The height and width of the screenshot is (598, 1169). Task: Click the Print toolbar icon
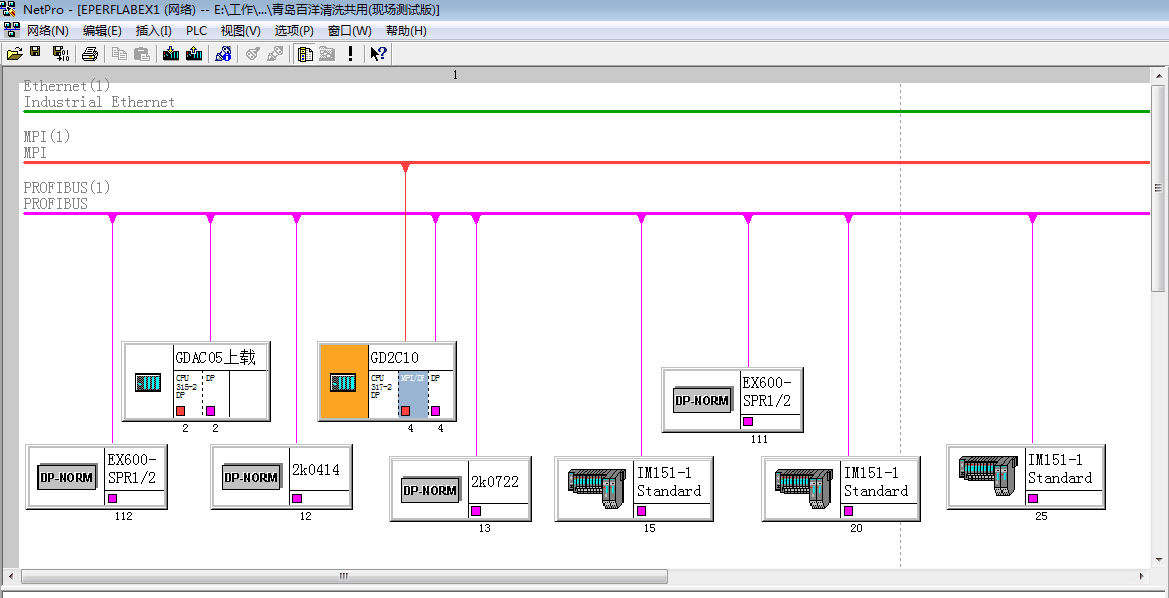pyautogui.click(x=90, y=54)
